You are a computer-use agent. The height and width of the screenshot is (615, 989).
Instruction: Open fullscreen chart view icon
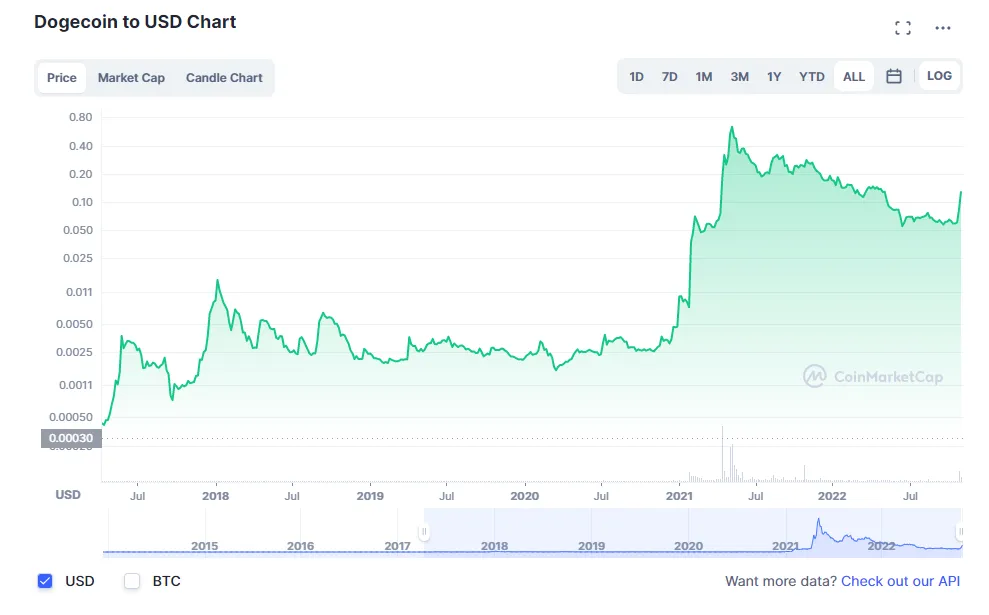click(903, 28)
